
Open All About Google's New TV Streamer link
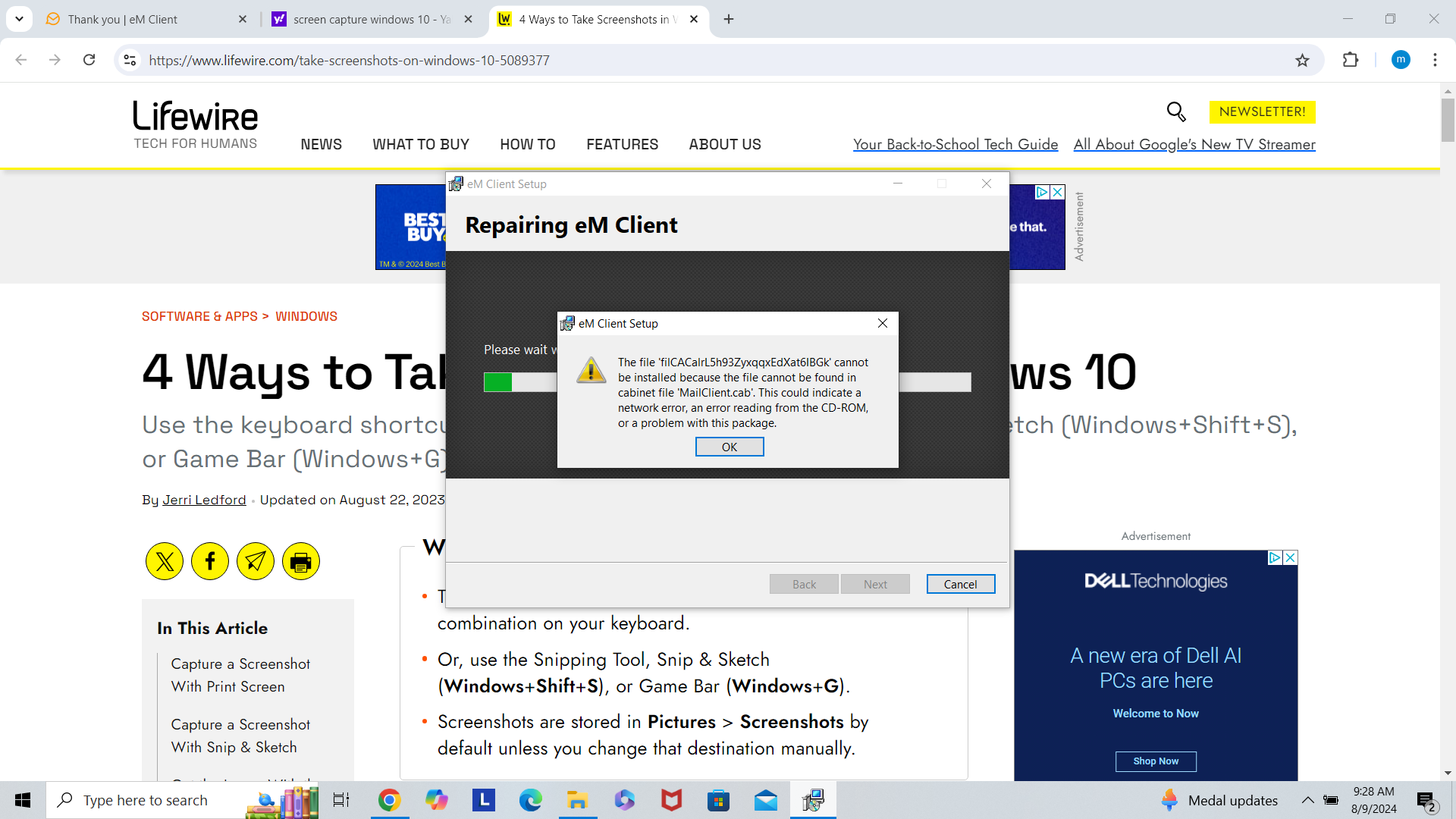pos(1194,144)
